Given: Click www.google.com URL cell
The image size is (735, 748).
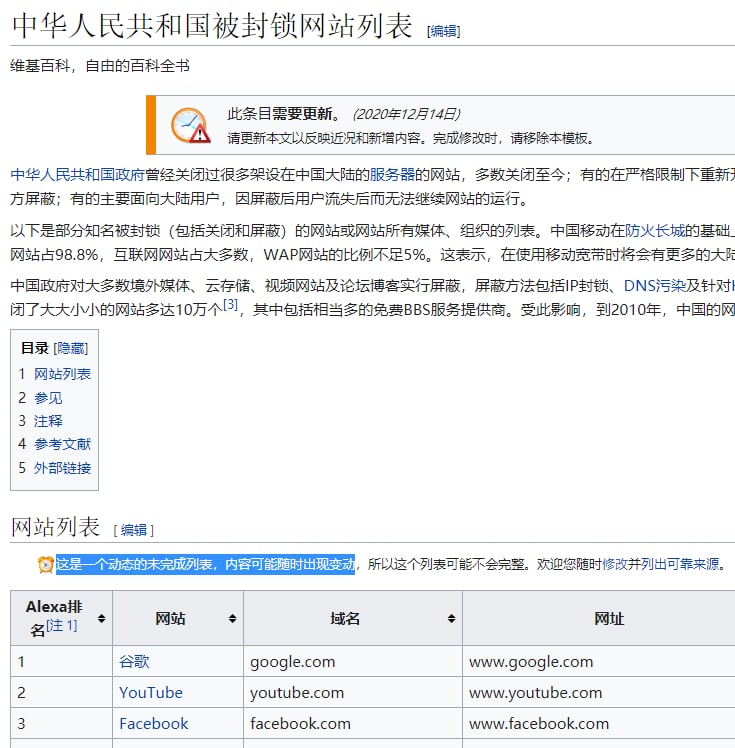Looking at the screenshot, I should [x=599, y=661].
